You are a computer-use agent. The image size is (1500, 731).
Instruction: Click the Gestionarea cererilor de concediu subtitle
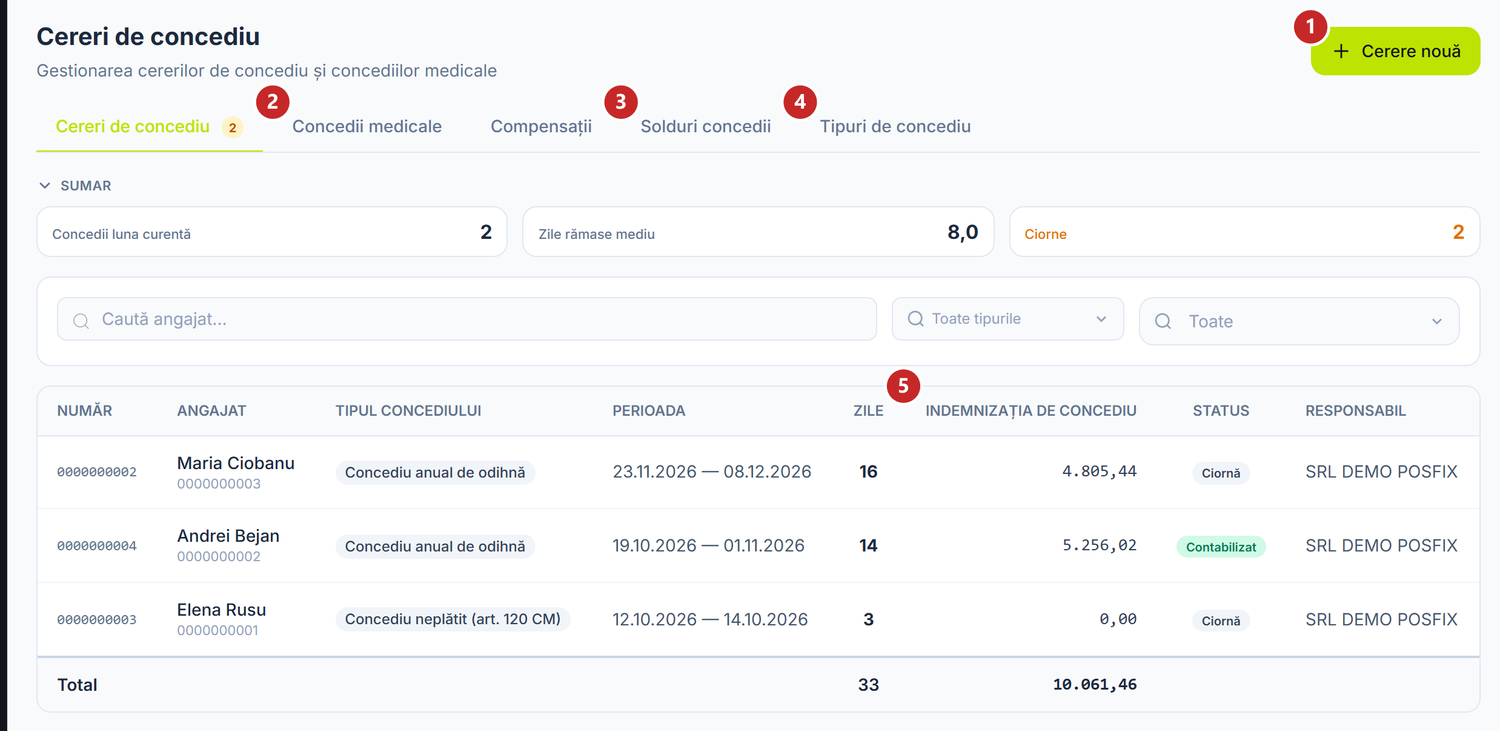click(x=267, y=71)
